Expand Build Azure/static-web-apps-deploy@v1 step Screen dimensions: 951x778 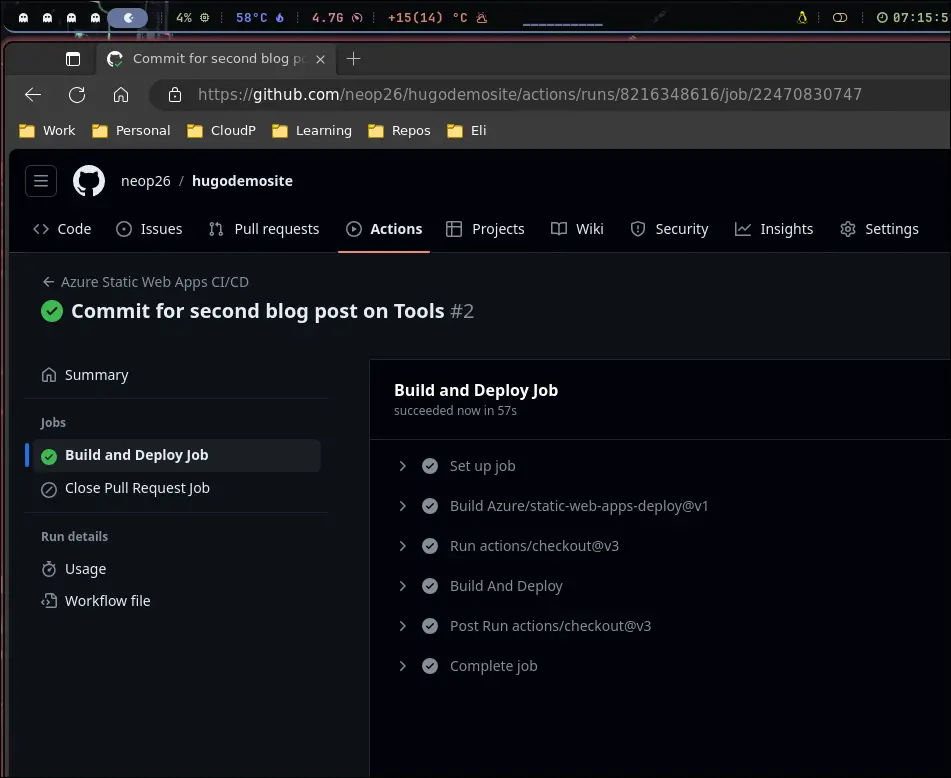click(403, 506)
